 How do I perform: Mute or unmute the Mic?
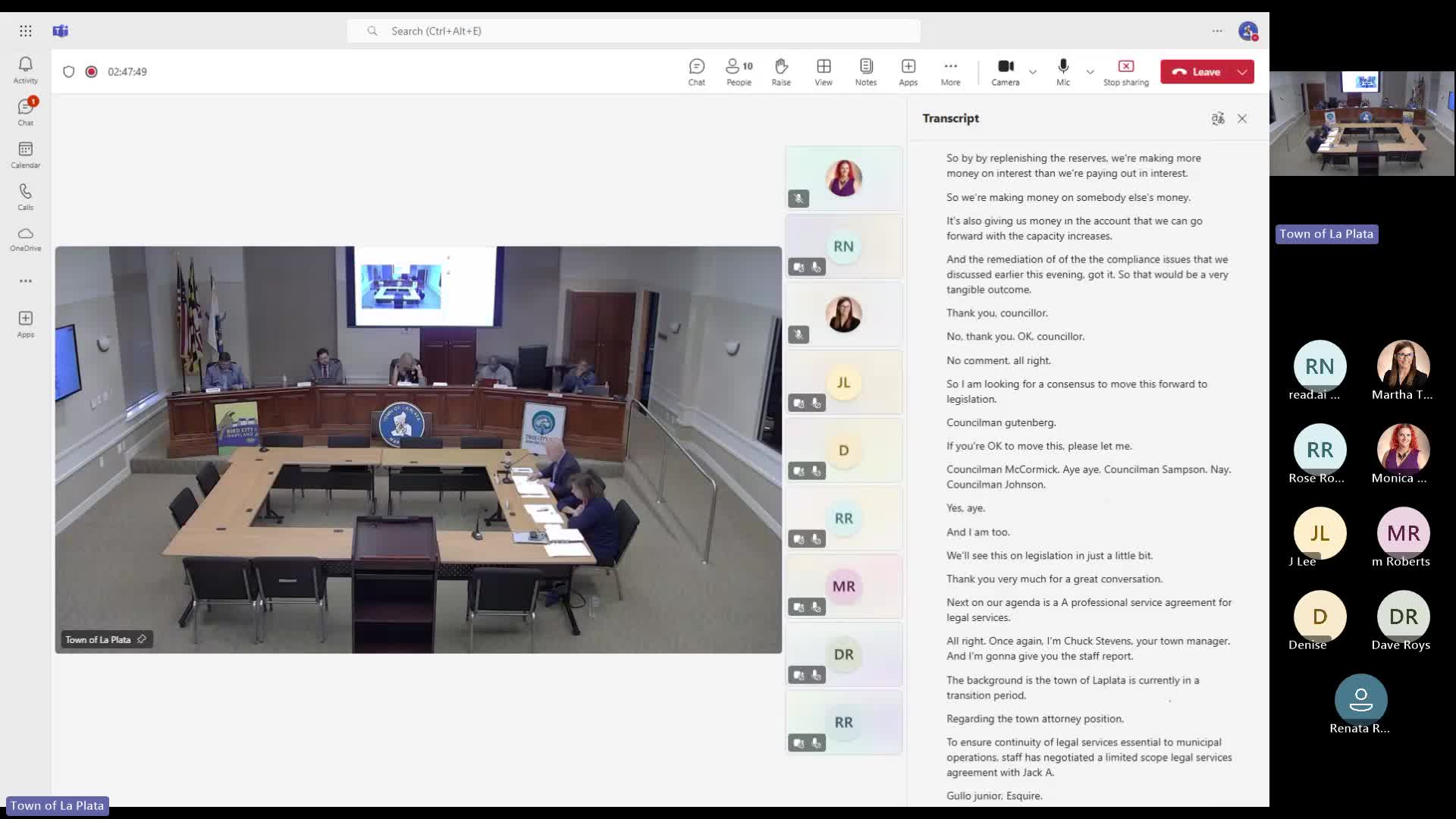1063,72
